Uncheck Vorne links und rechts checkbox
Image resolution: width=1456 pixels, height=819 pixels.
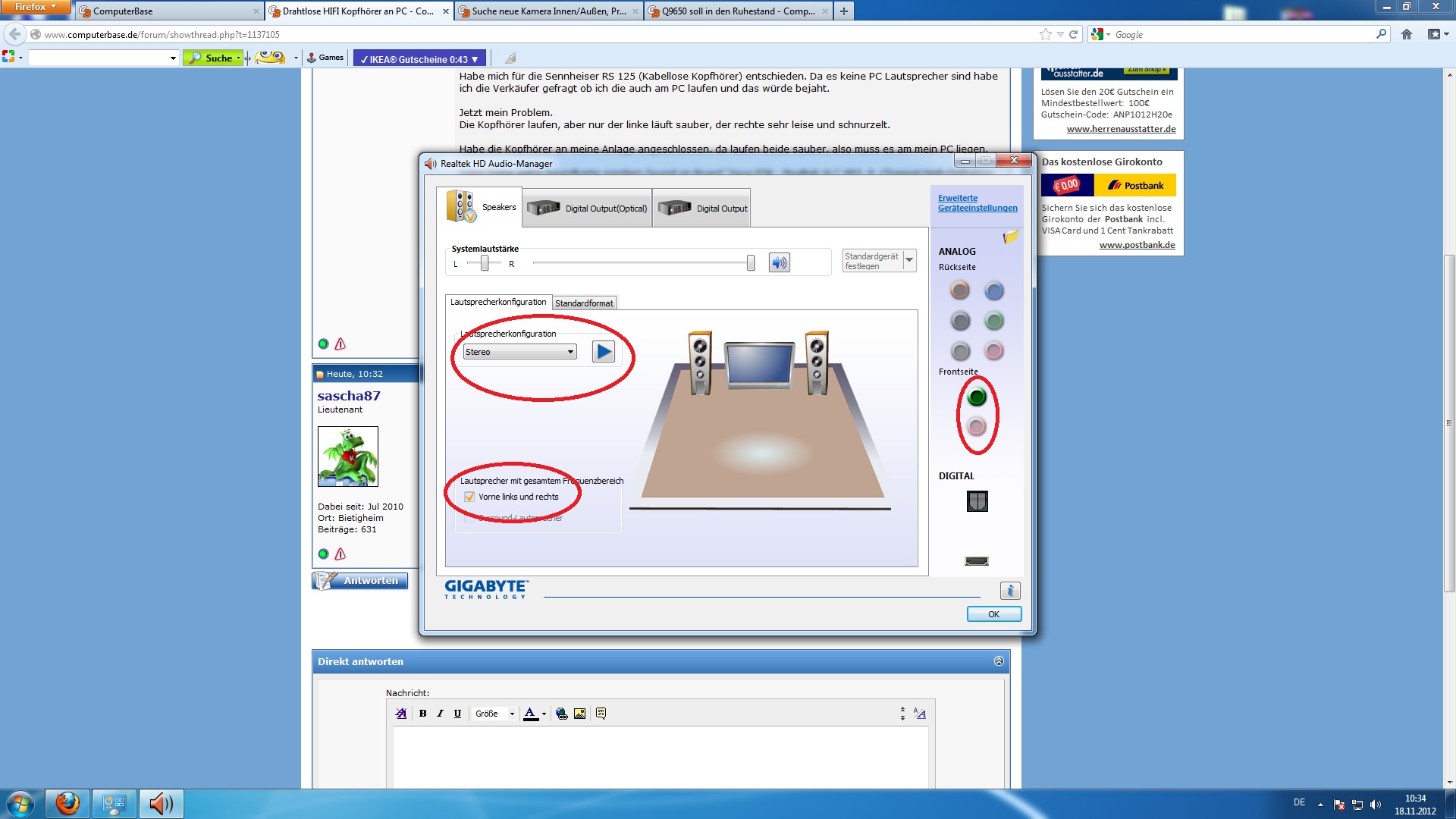[469, 497]
